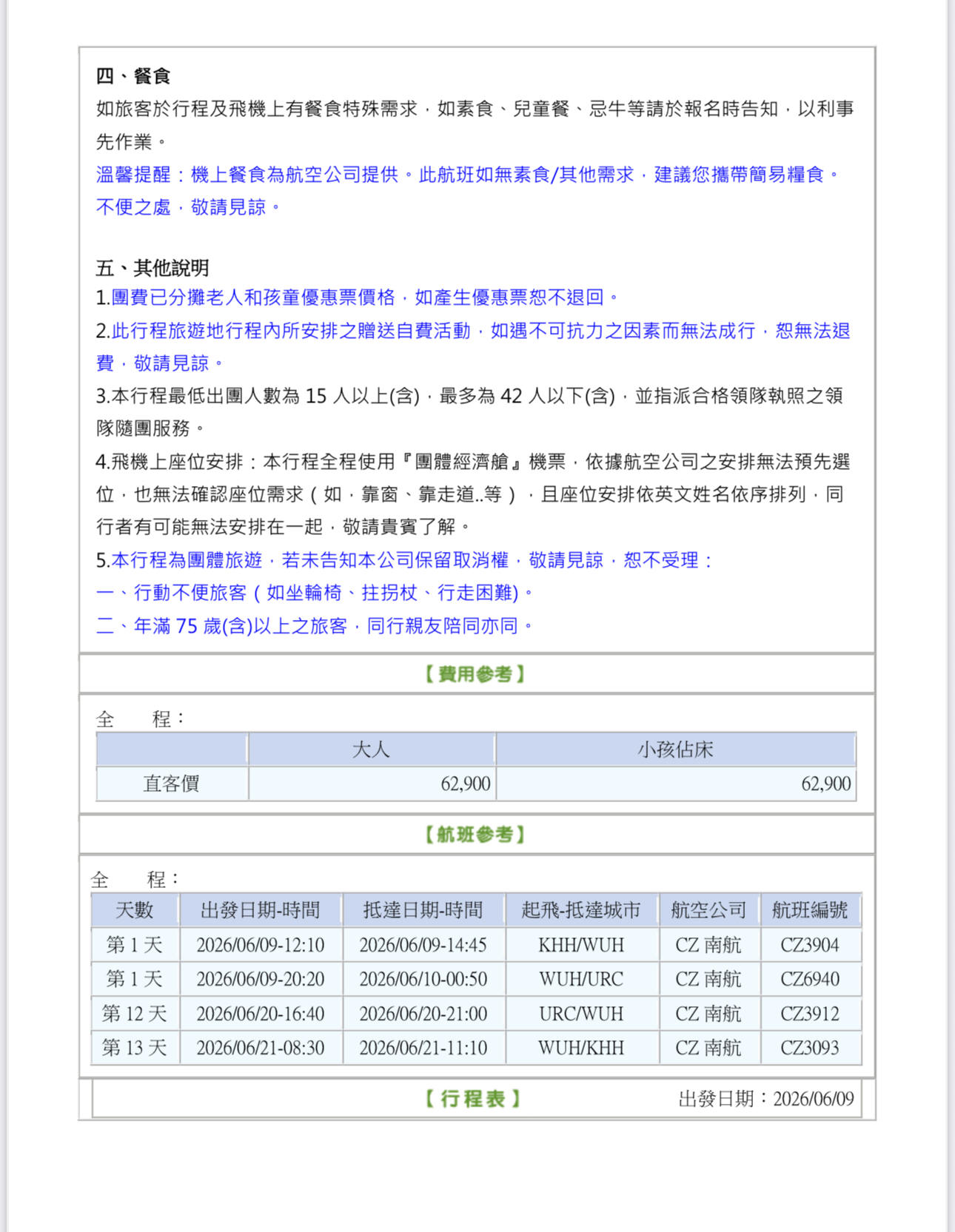Select the 起飛-抵達城市 column header
Image resolution: width=955 pixels, height=1232 pixels.
point(581,910)
